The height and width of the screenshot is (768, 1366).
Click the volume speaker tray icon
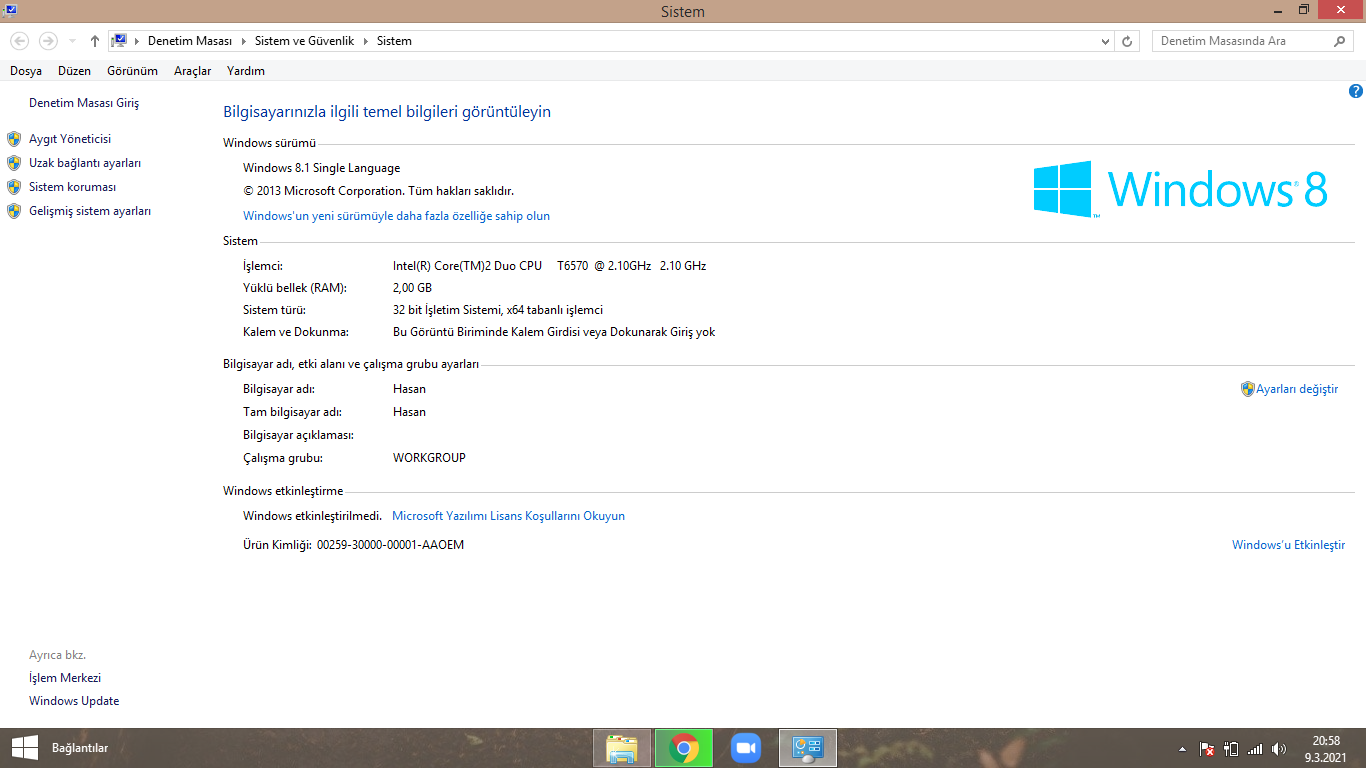coord(1279,748)
